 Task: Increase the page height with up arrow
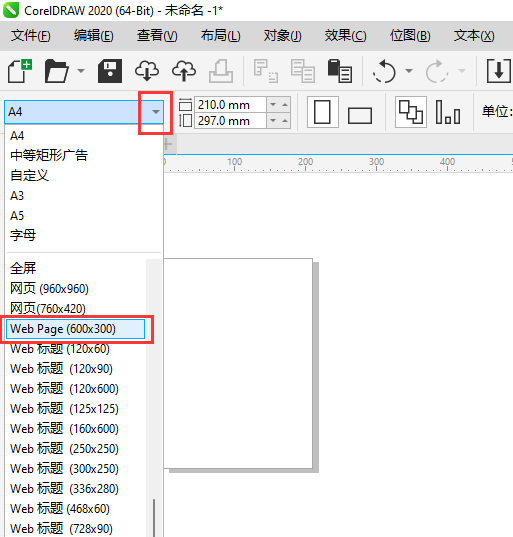(285, 121)
